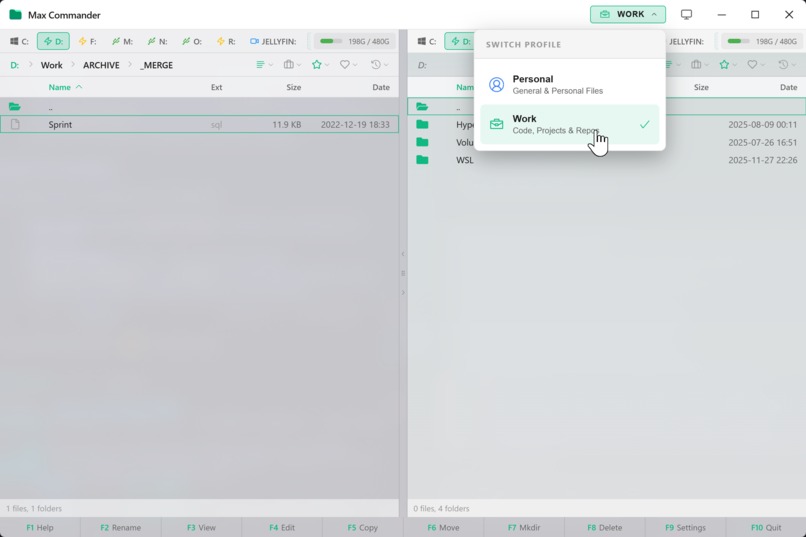The width and height of the screenshot is (806, 537).
Task: Click F5 Copy button
Action: (363, 527)
